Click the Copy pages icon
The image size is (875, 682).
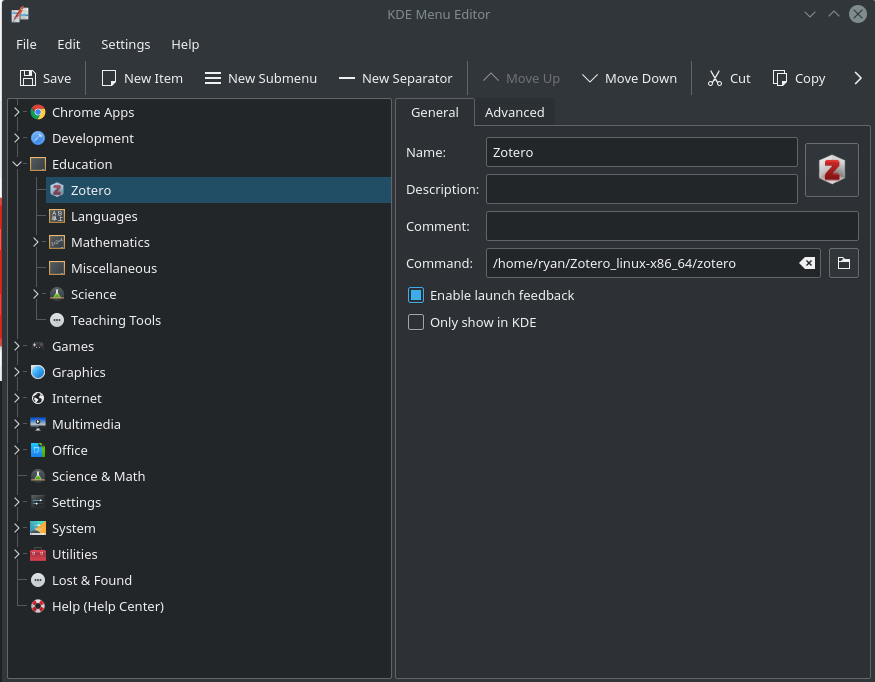(780, 78)
